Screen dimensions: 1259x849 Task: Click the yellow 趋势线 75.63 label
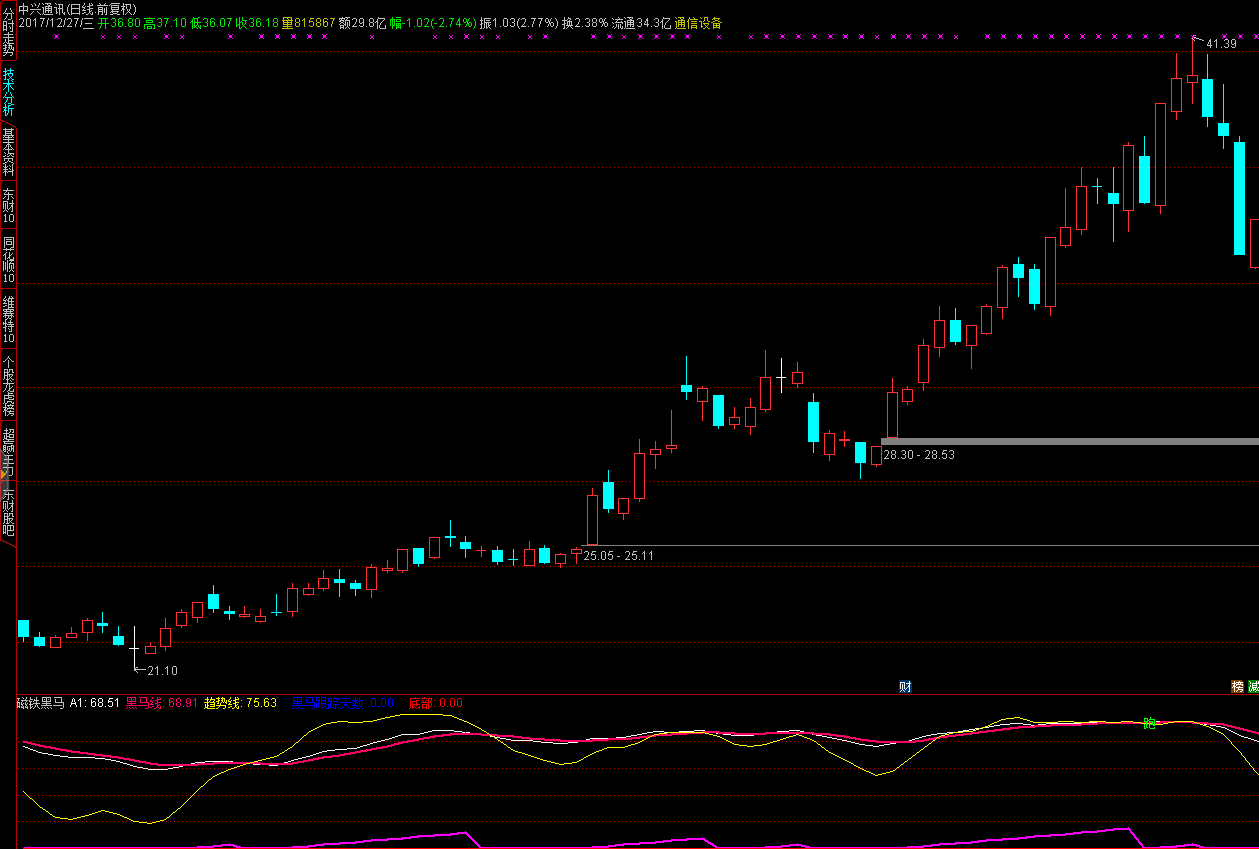[x=240, y=703]
